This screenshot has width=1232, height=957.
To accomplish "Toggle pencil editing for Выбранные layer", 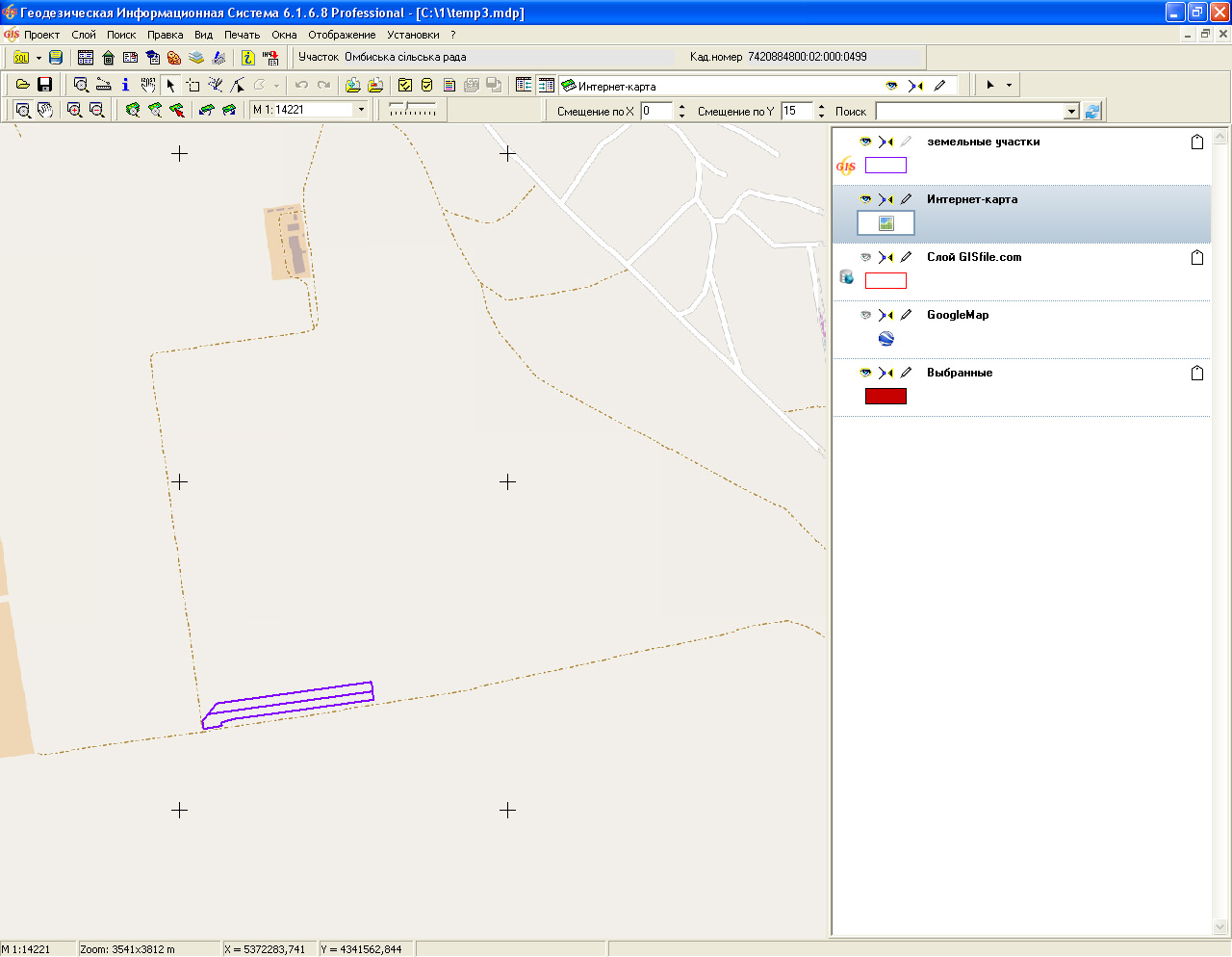I will click(906, 373).
